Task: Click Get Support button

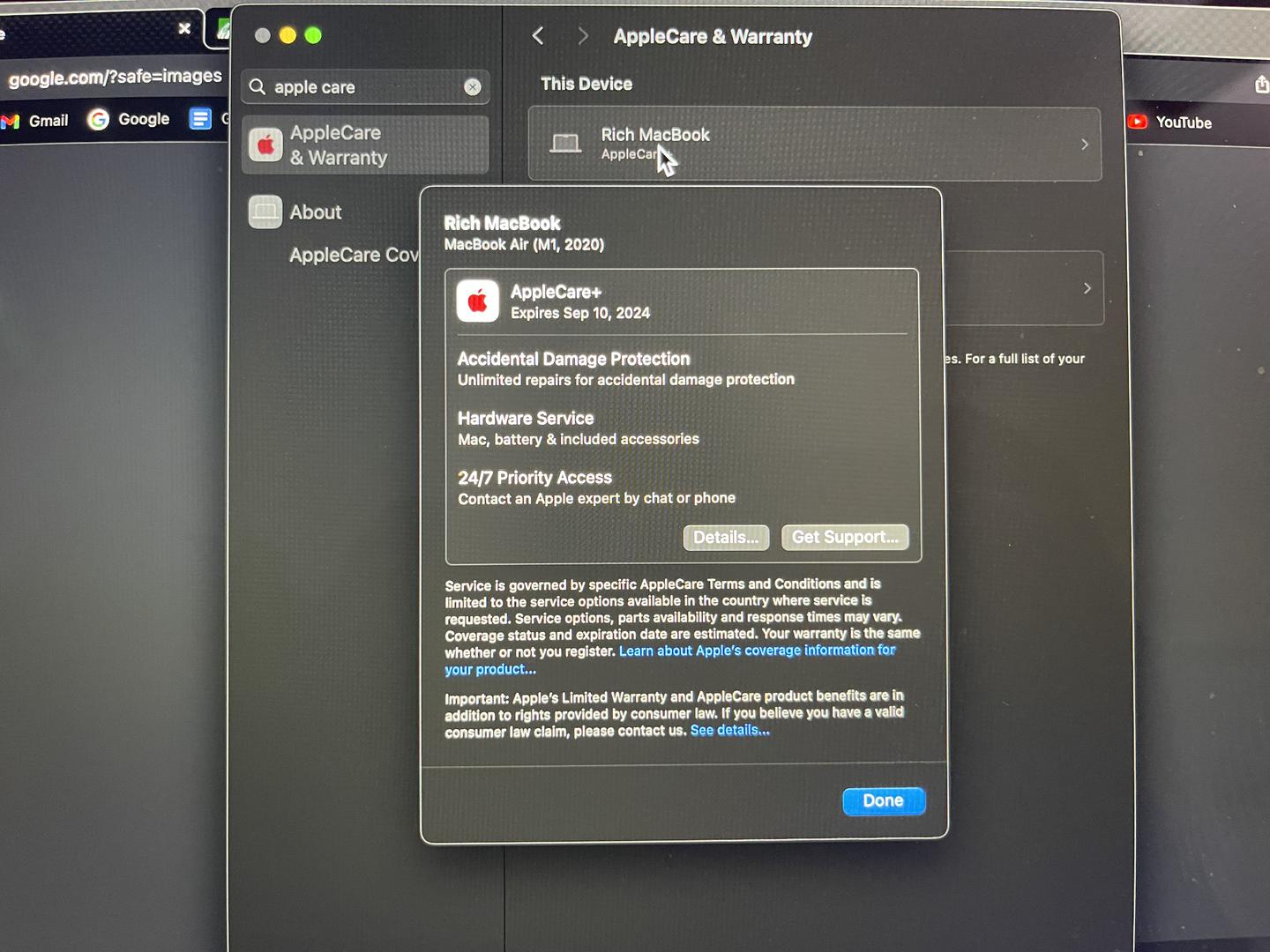Action: (845, 537)
